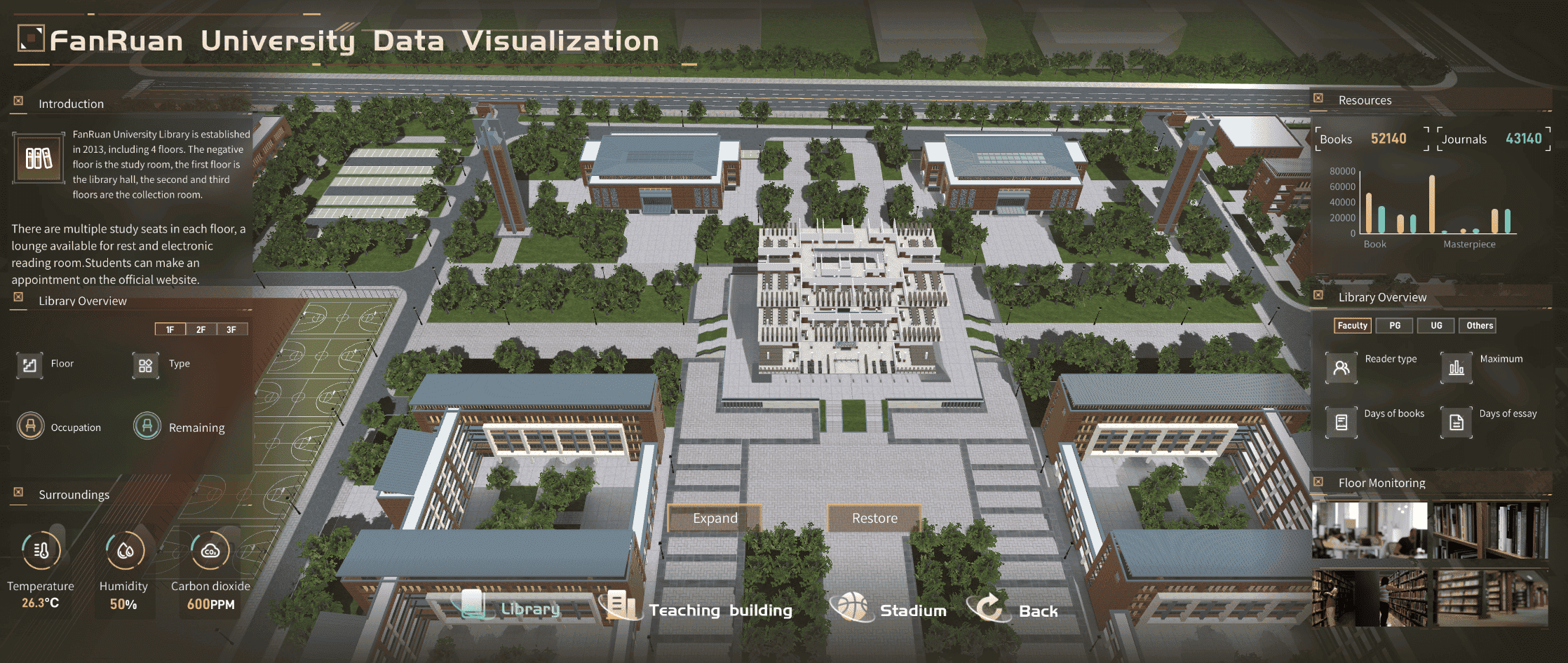Click the tallest orange bar in Resources chart

point(1432,204)
